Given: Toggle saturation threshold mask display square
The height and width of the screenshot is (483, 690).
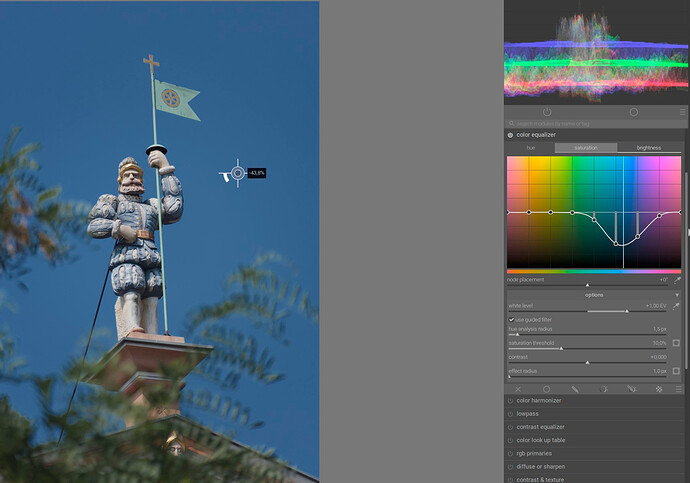Looking at the screenshot, I should (676, 343).
